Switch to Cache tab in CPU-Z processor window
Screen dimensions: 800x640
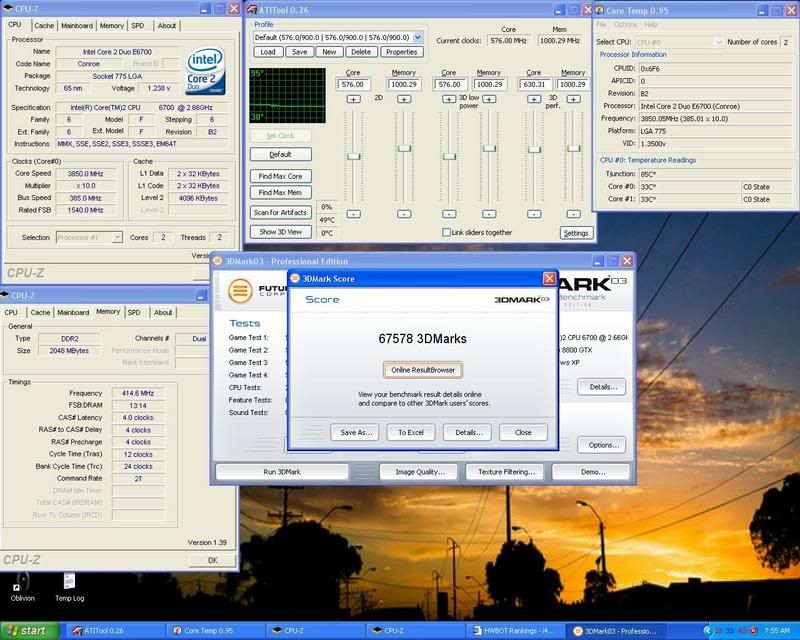pos(44,26)
